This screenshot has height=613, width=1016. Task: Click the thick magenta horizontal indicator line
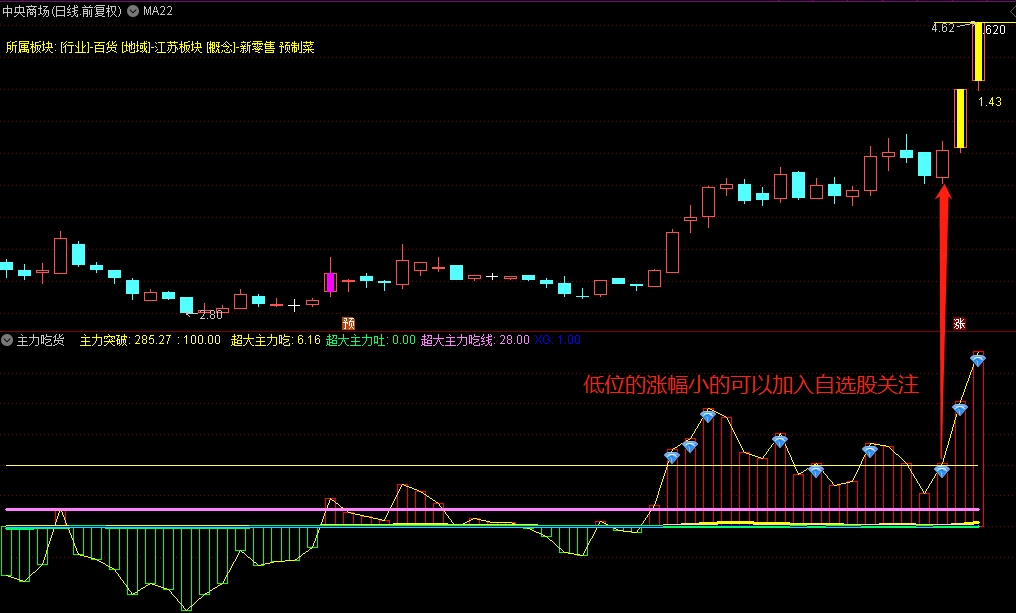pos(492,510)
